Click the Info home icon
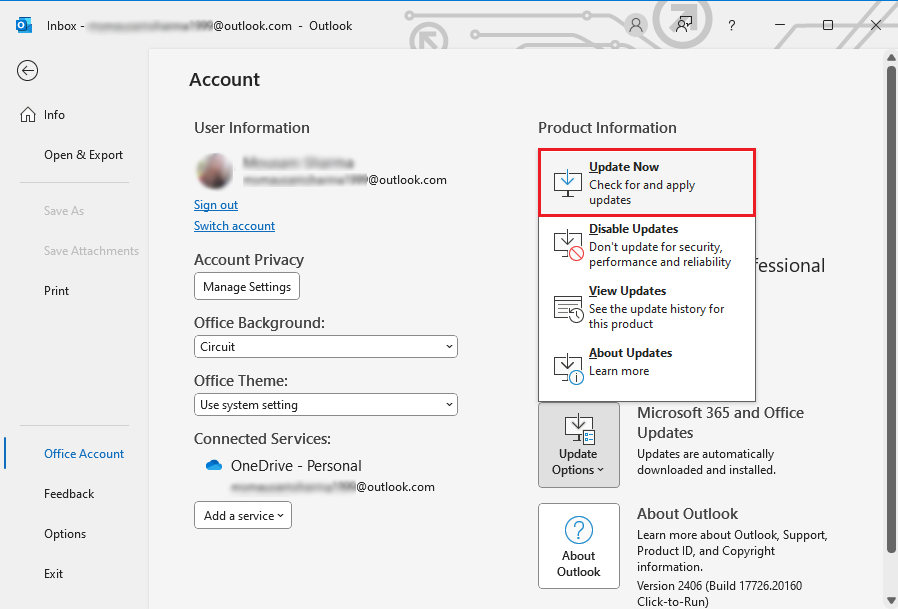898x609 pixels. (x=27, y=115)
